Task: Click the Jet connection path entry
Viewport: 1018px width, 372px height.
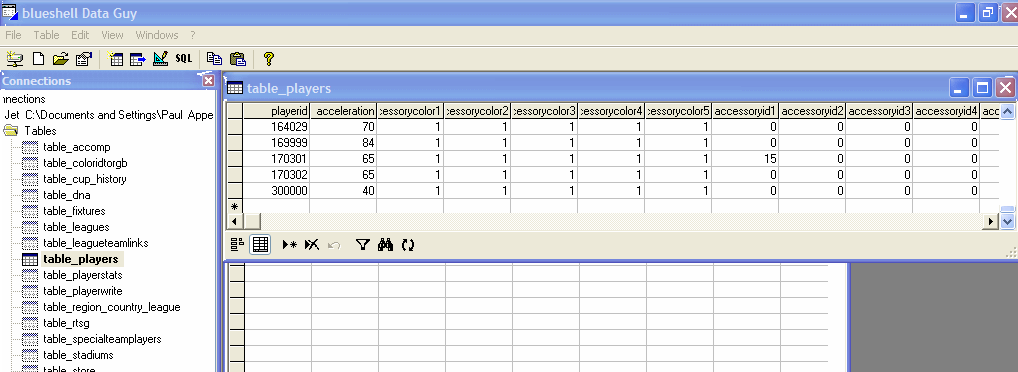Action: click(108, 115)
